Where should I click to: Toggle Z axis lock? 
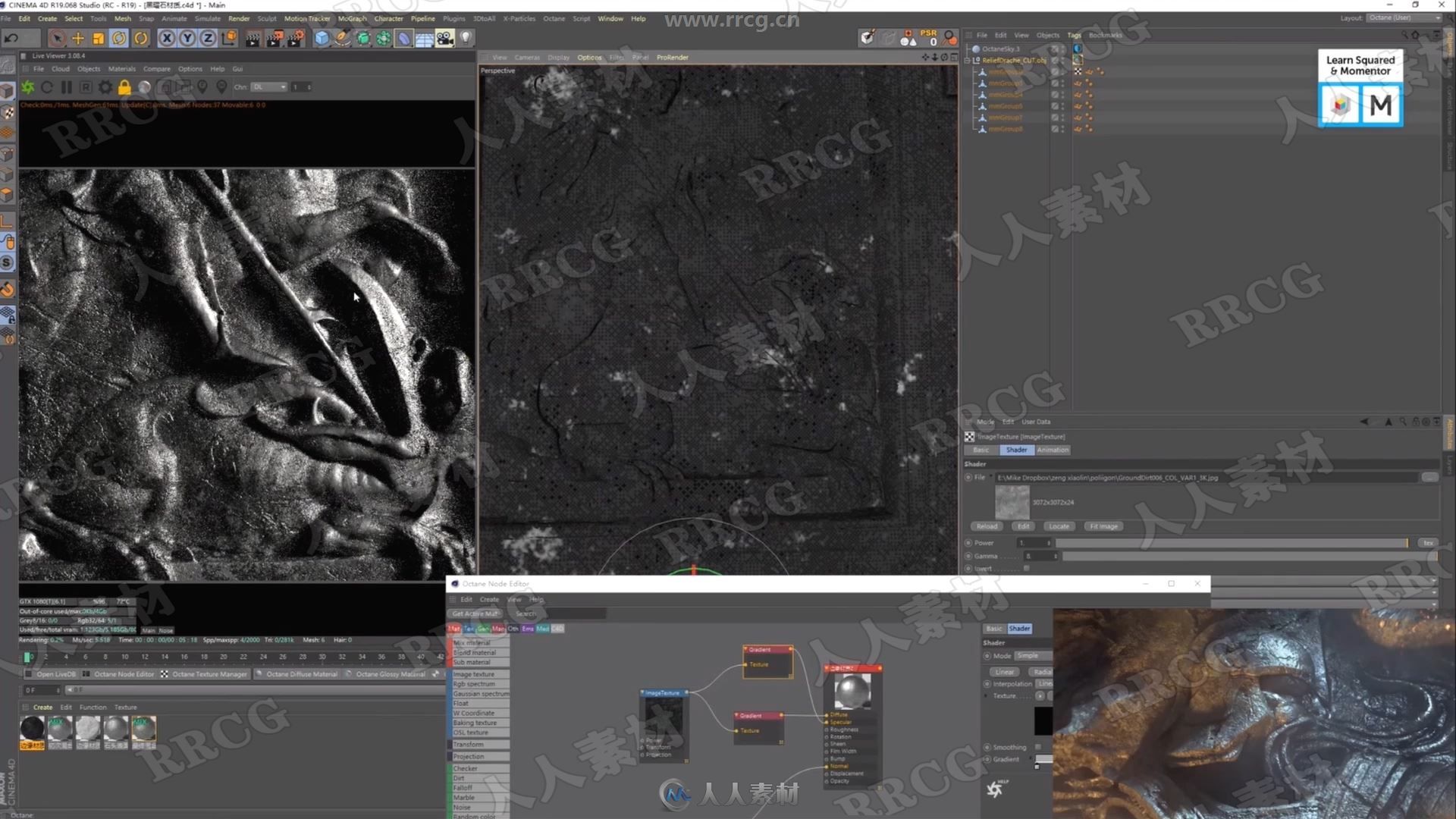[x=208, y=38]
